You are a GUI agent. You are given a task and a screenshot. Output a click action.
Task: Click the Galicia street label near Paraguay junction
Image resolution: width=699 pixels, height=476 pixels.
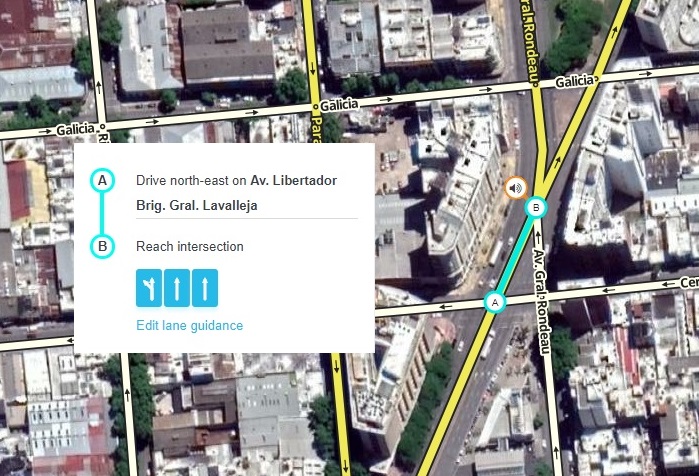339,105
